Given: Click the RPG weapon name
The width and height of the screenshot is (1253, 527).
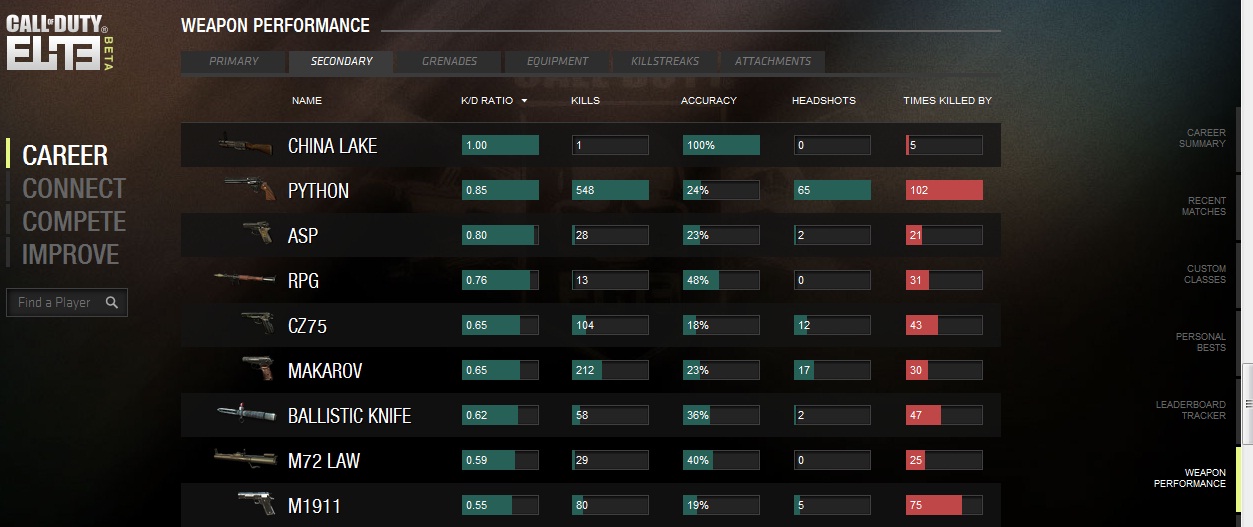Looking at the screenshot, I should pos(304,281).
